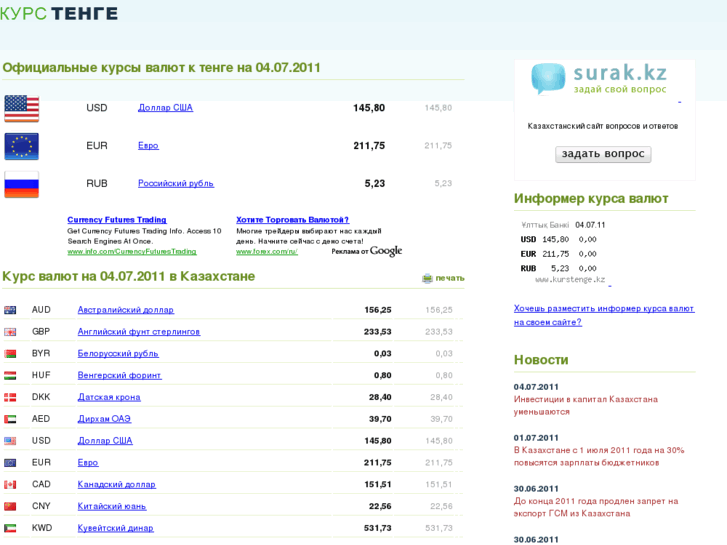The height and width of the screenshot is (545, 727).
Task: Open the top Евро link
Action: pos(148,146)
